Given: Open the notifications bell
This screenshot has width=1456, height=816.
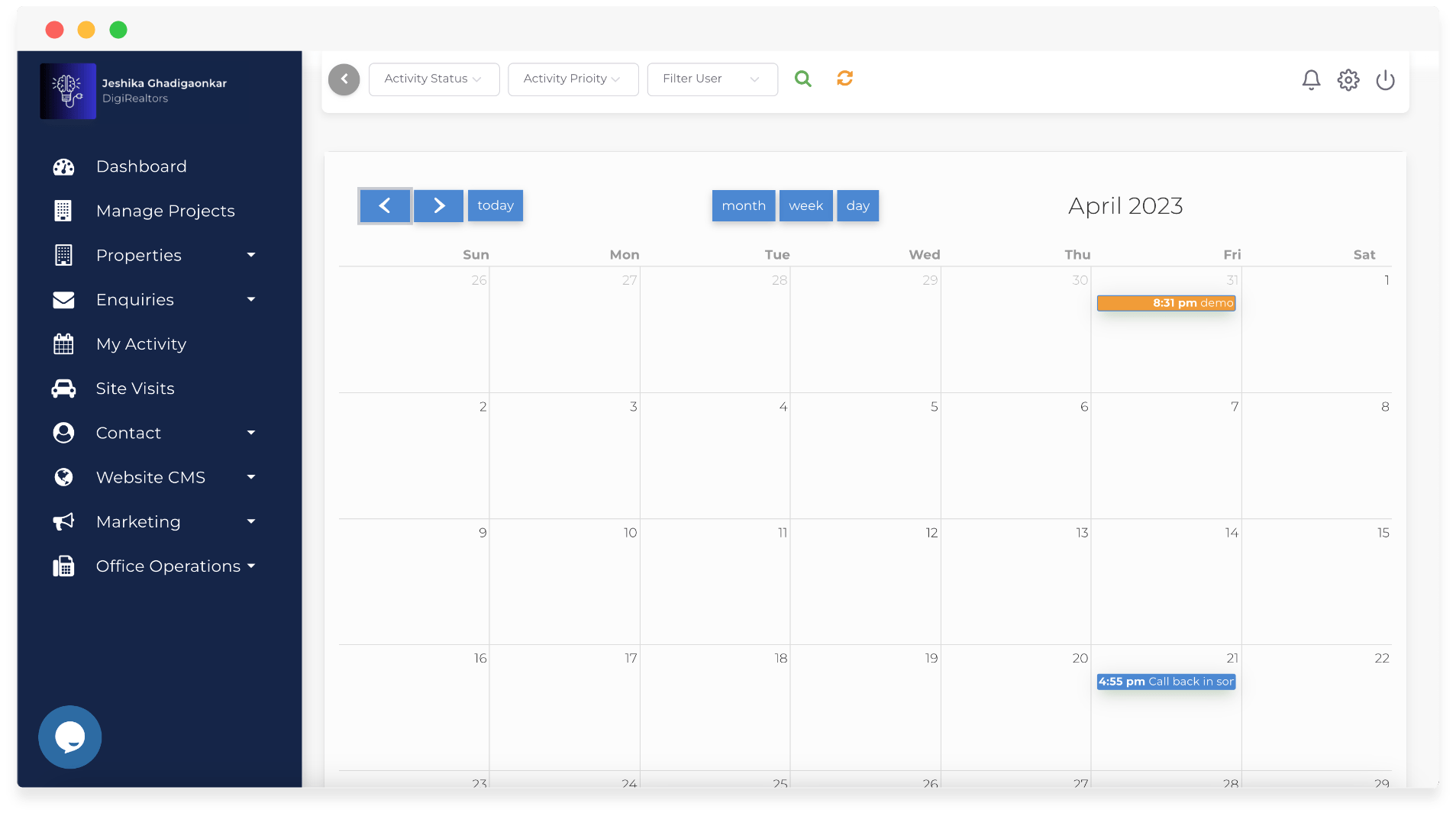Looking at the screenshot, I should point(1311,80).
